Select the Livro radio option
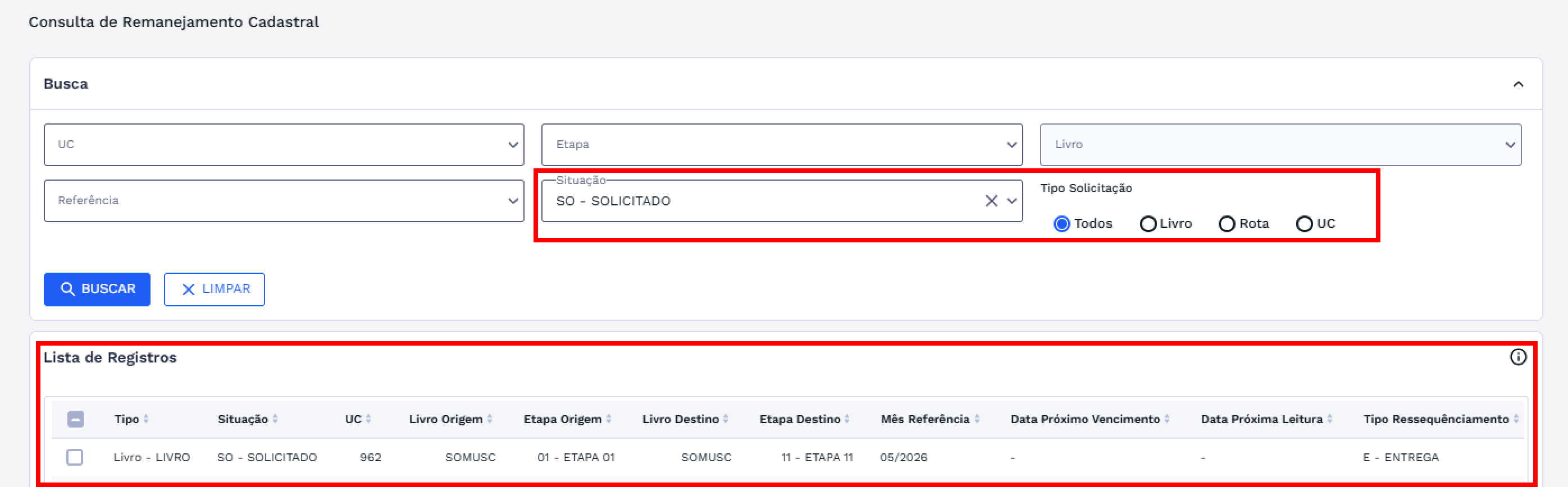Screen dimensions: 1568x487 pos(1148,224)
